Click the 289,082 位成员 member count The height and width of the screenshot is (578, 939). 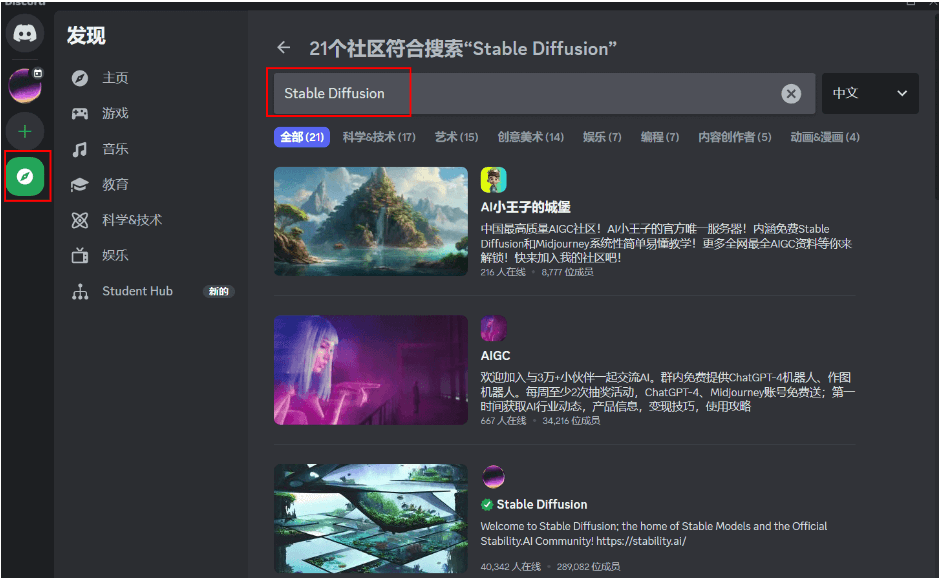588,567
